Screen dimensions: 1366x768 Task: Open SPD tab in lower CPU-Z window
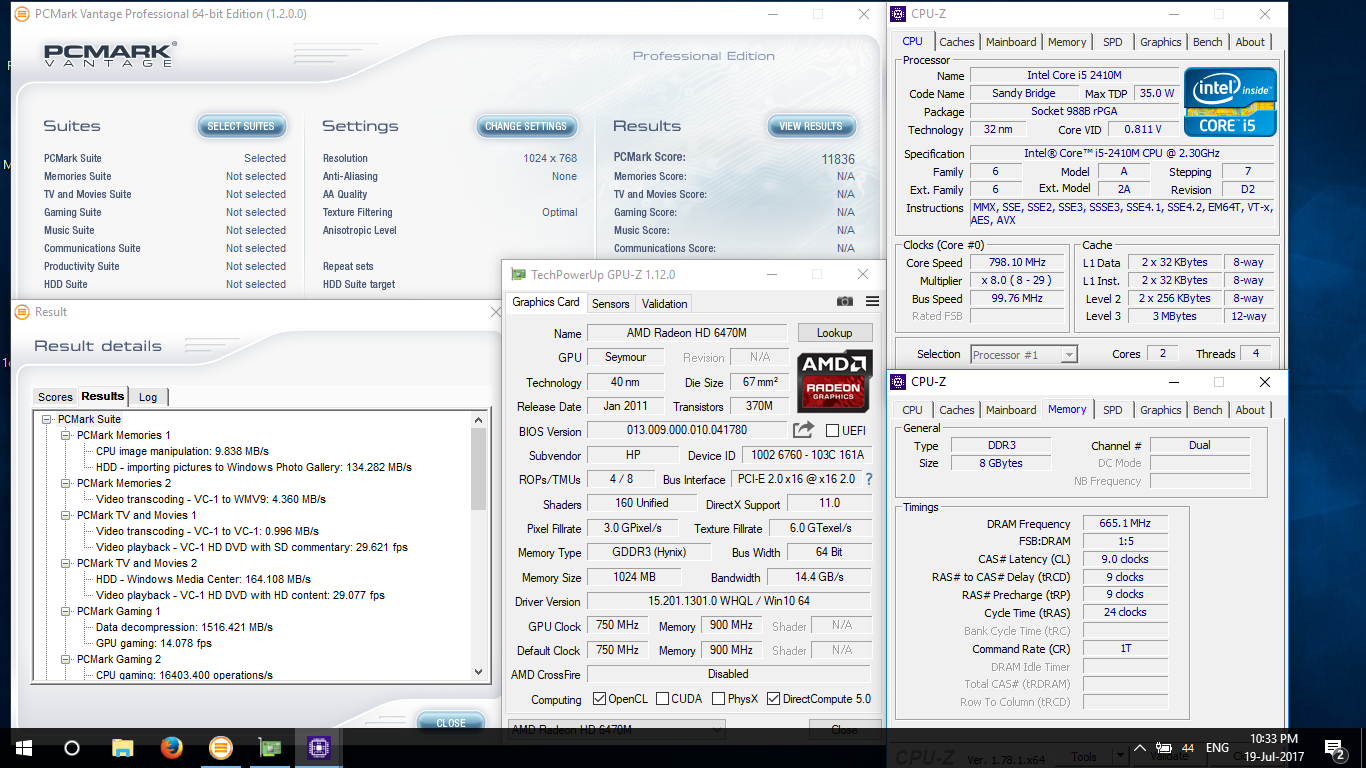[x=1113, y=410]
